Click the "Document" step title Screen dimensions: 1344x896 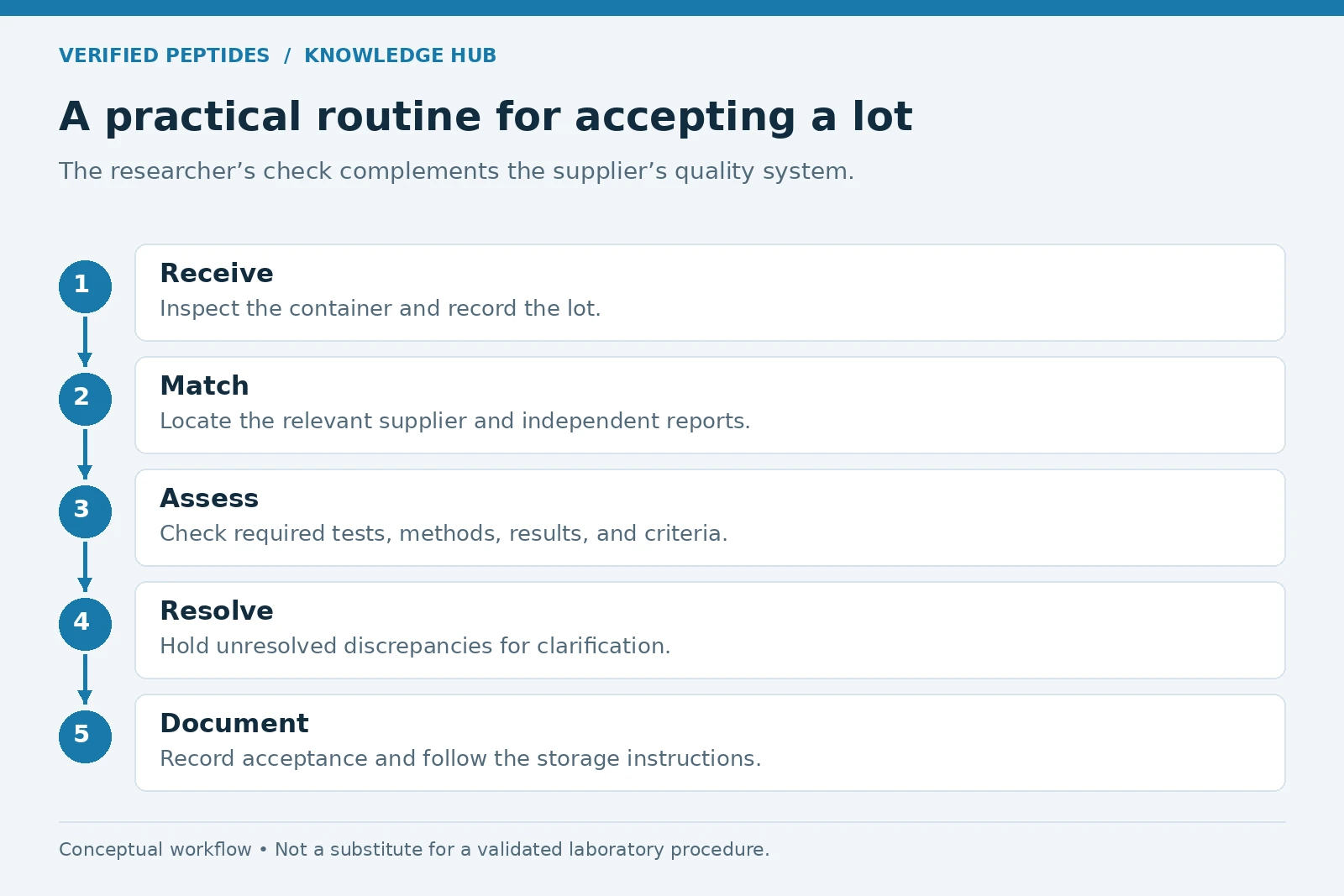pyautogui.click(x=234, y=724)
